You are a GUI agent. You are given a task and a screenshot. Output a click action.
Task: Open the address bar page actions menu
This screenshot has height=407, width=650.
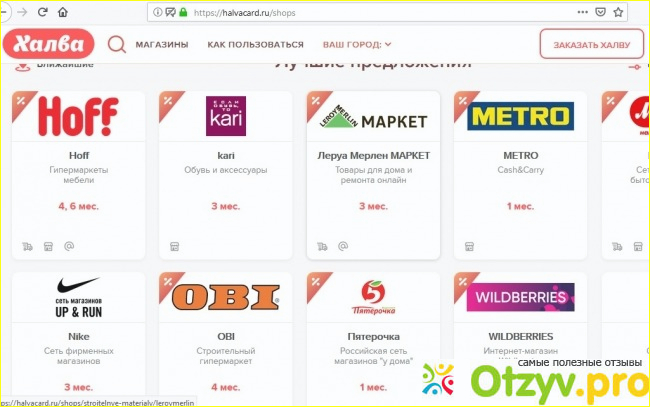(582, 12)
